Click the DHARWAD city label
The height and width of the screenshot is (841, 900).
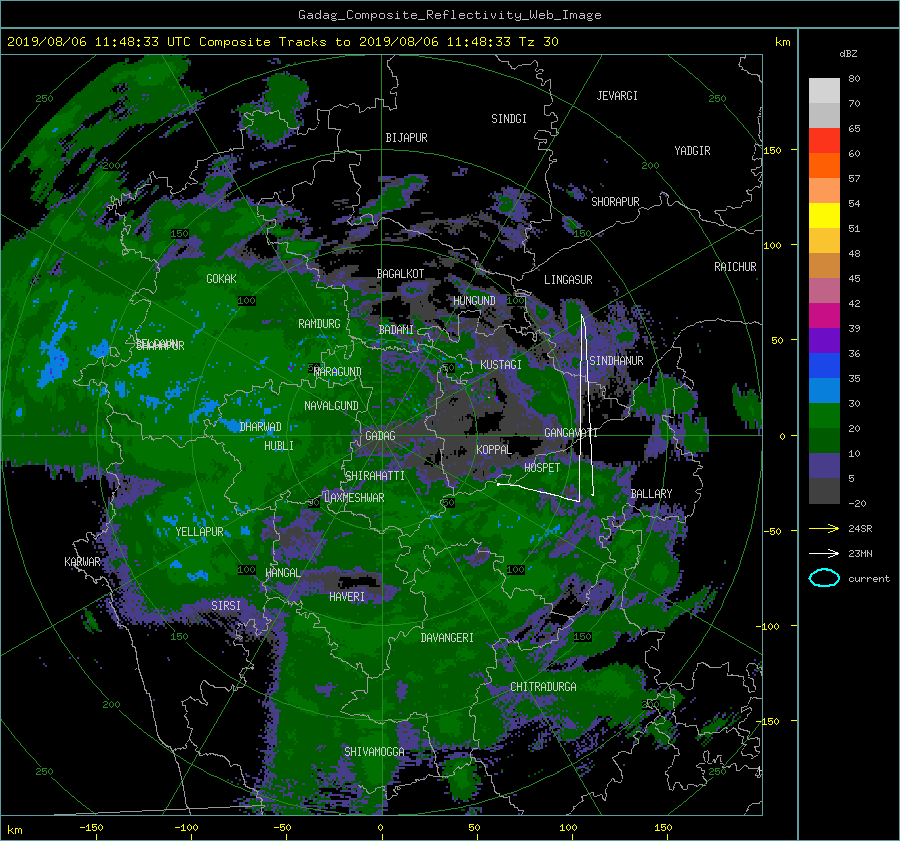click(260, 427)
